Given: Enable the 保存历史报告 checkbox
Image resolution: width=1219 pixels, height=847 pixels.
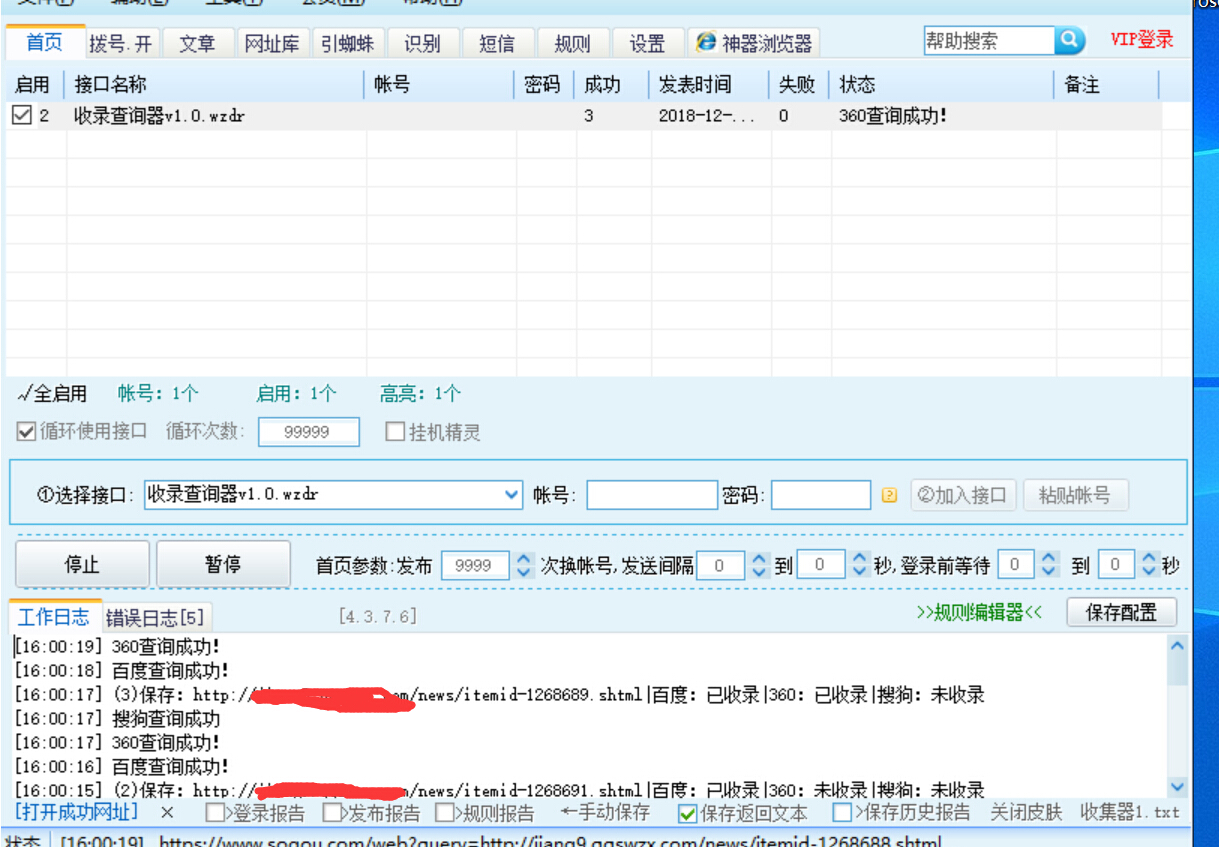Looking at the screenshot, I should point(841,813).
